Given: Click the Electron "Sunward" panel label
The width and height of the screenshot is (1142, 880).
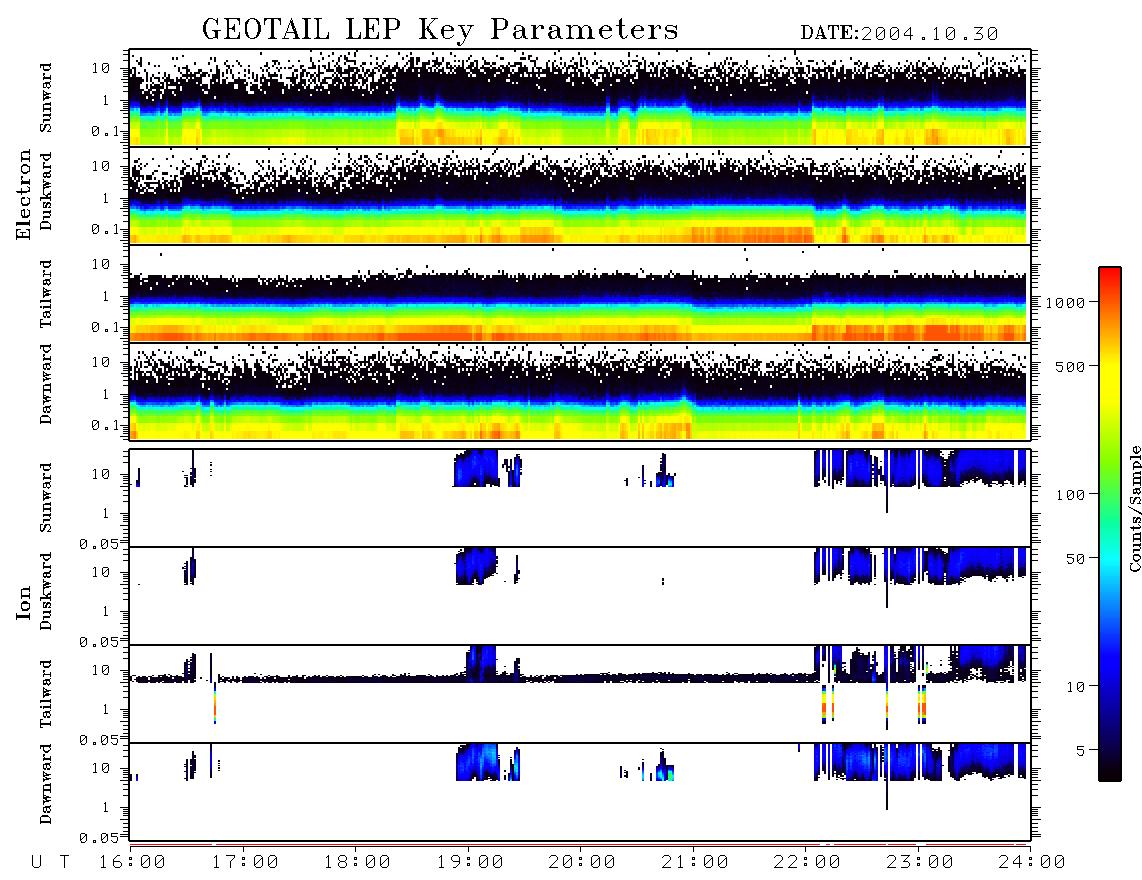Looking at the screenshot, I should tap(46, 98).
